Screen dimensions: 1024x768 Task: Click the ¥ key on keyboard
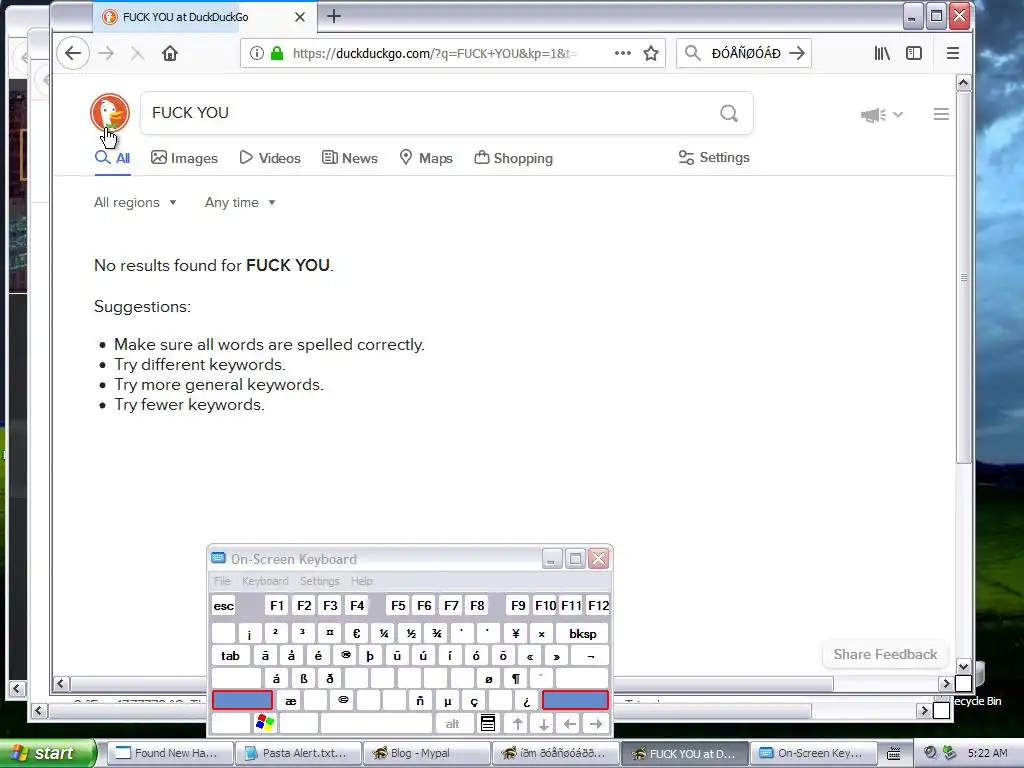(x=515, y=633)
